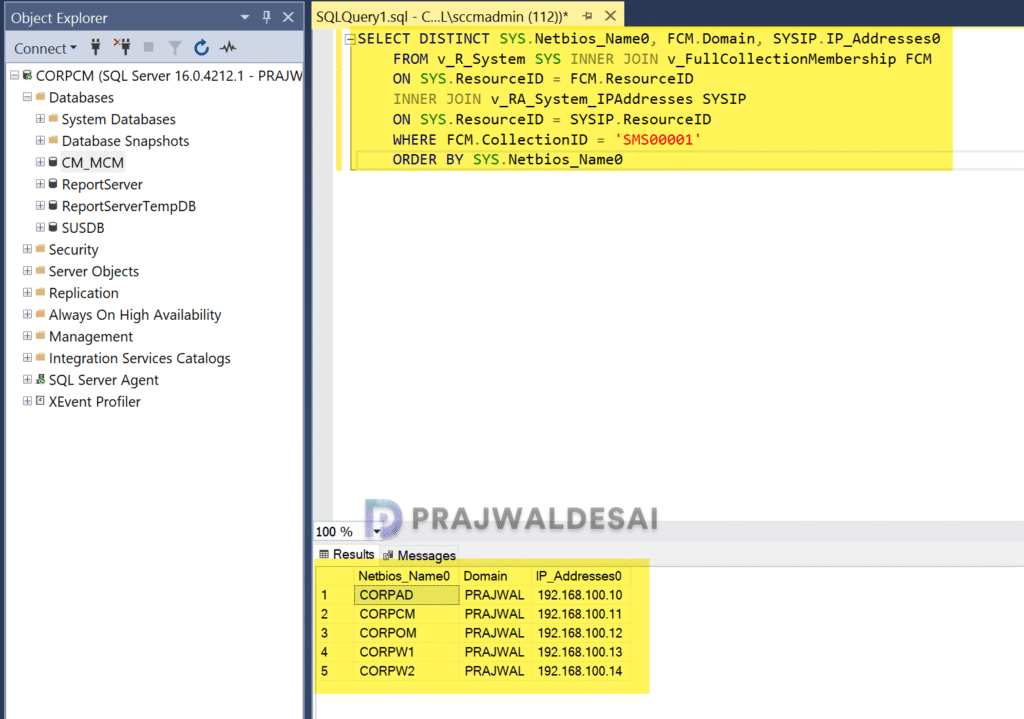The height and width of the screenshot is (719, 1024).
Task: Expand the ReportServerTempDB database node
Action: (x=40, y=206)
